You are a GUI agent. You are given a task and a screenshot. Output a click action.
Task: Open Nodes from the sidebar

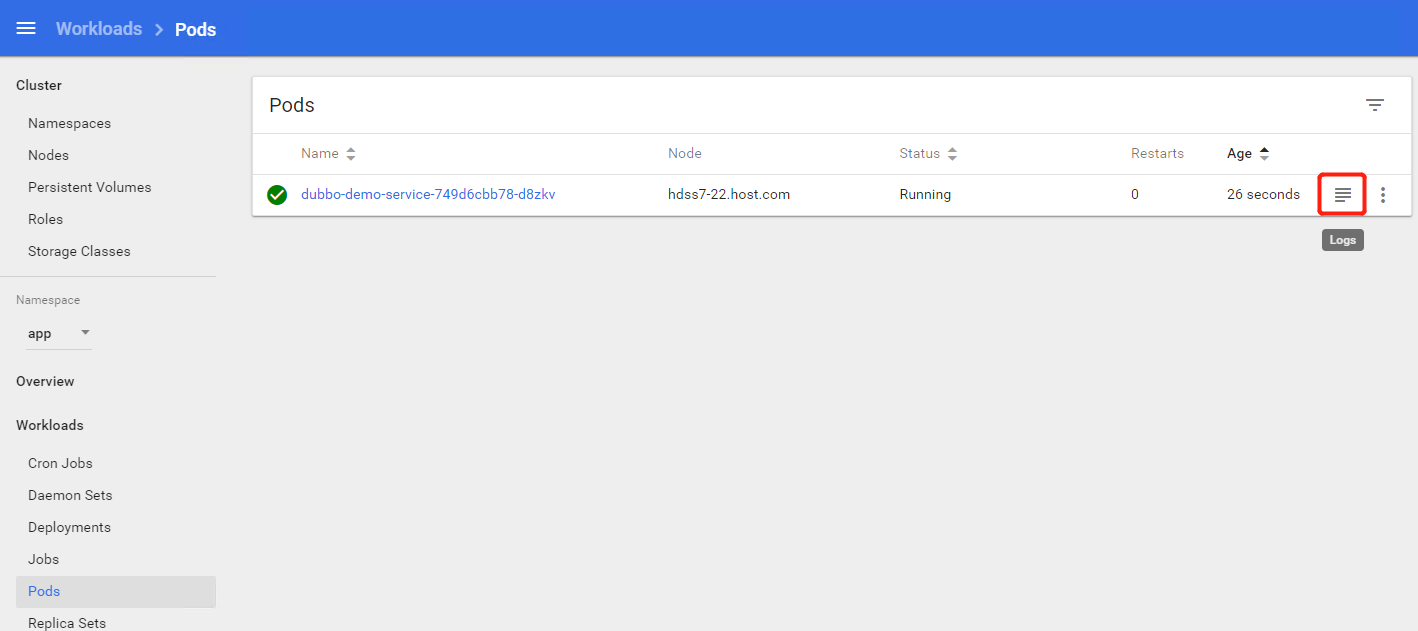click(x=48, y=156)
